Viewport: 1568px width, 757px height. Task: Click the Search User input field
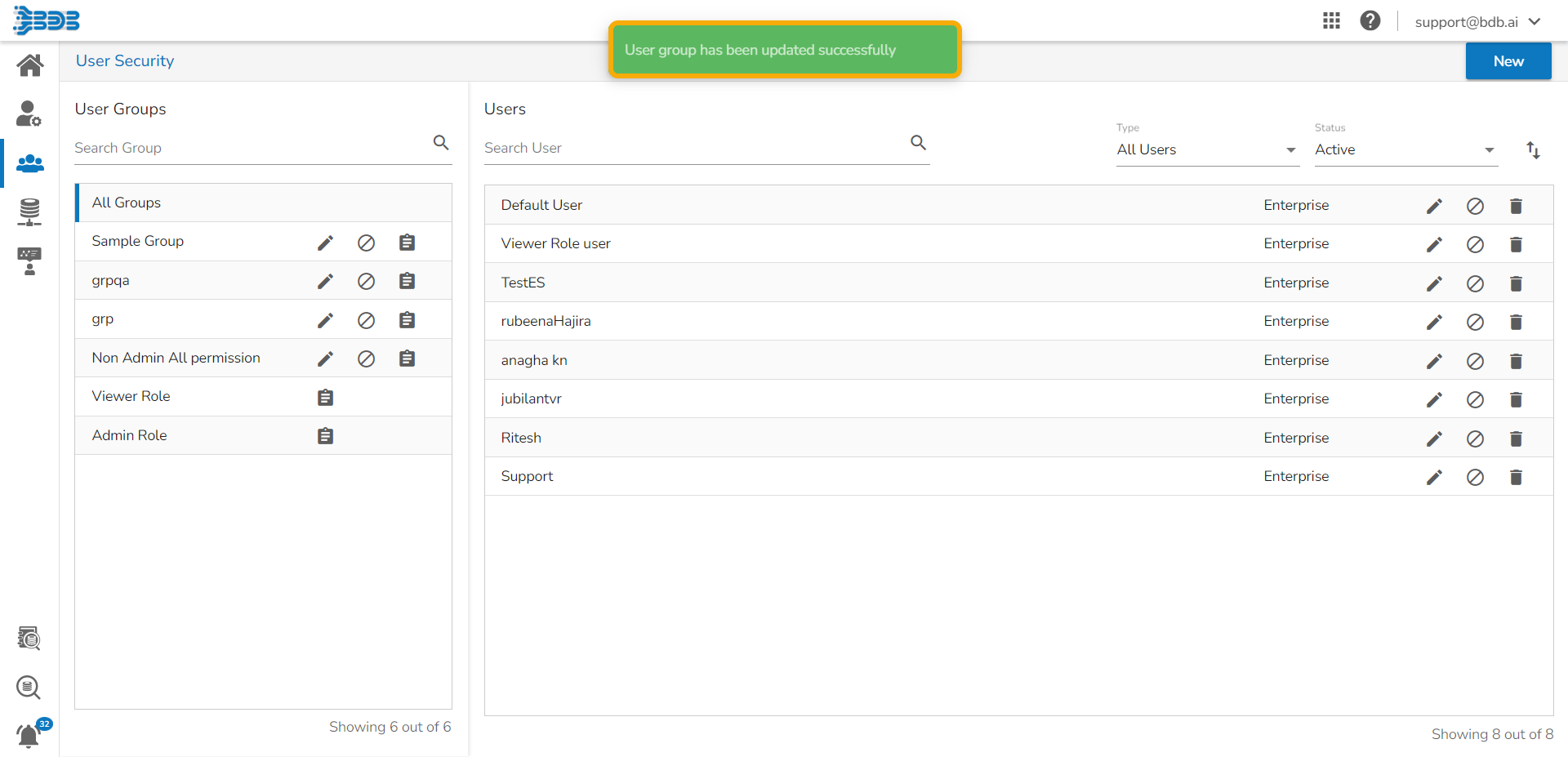pyautogui.click(x=694, y=148)
